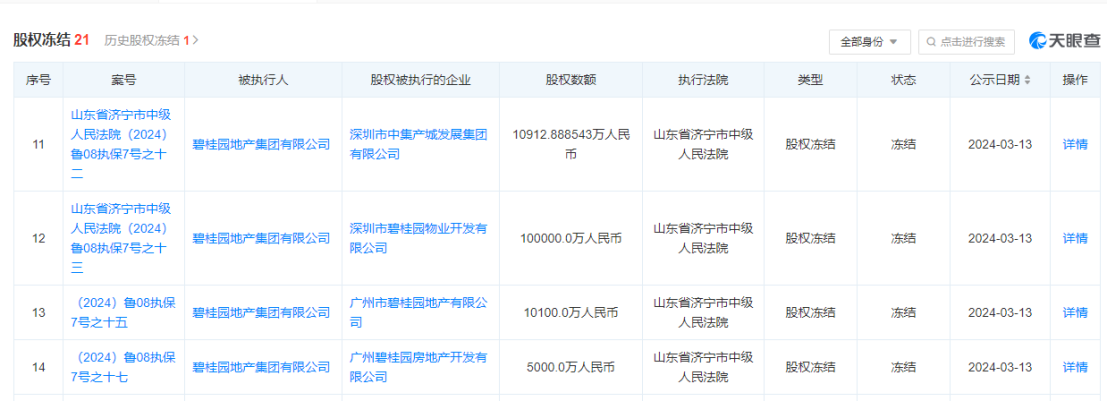Viewport: 1107px width, 401px height.
Task: Click the 被执行人 column header
Action: point(263,80)
